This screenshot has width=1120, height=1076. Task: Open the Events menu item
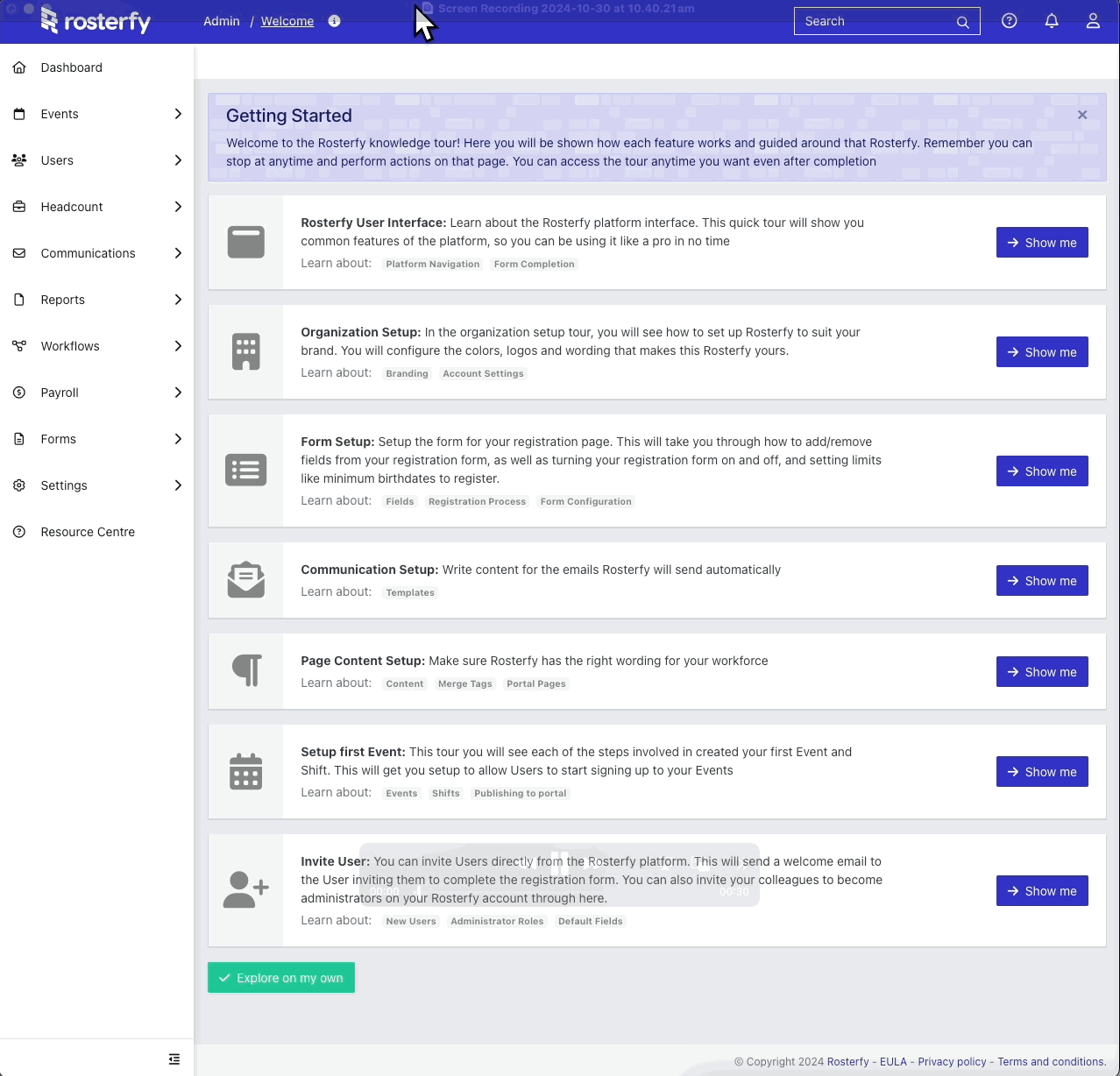pyautogui.click(x=96, y=114)
